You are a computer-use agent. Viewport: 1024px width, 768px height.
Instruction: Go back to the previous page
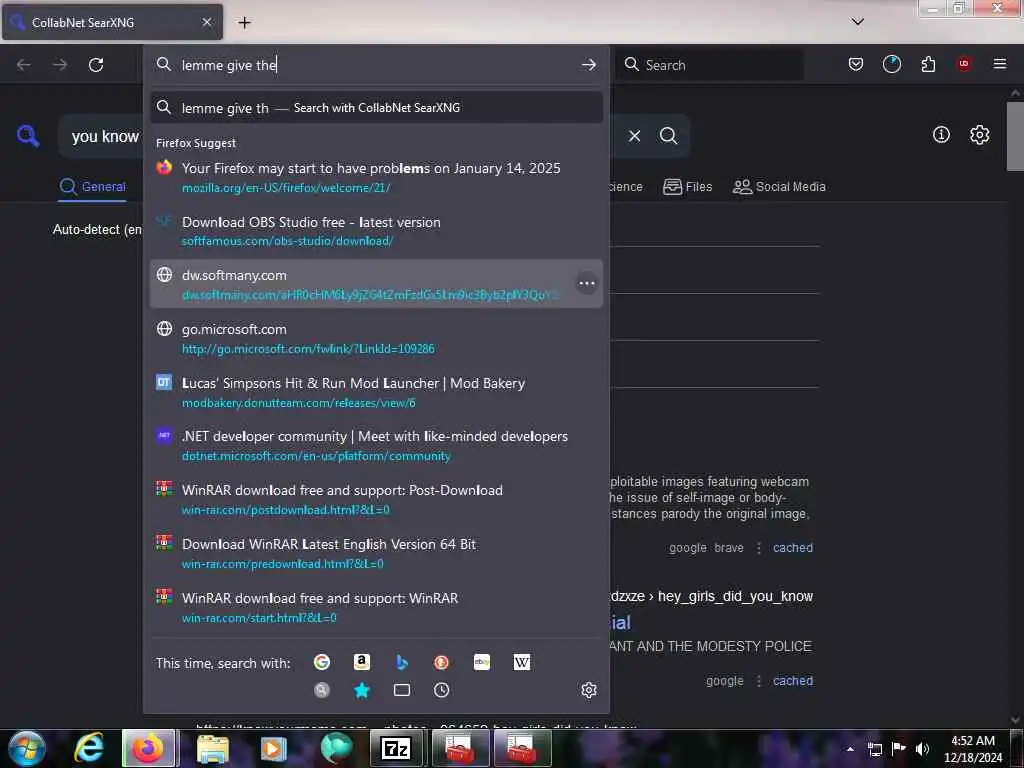click(24, 65)
